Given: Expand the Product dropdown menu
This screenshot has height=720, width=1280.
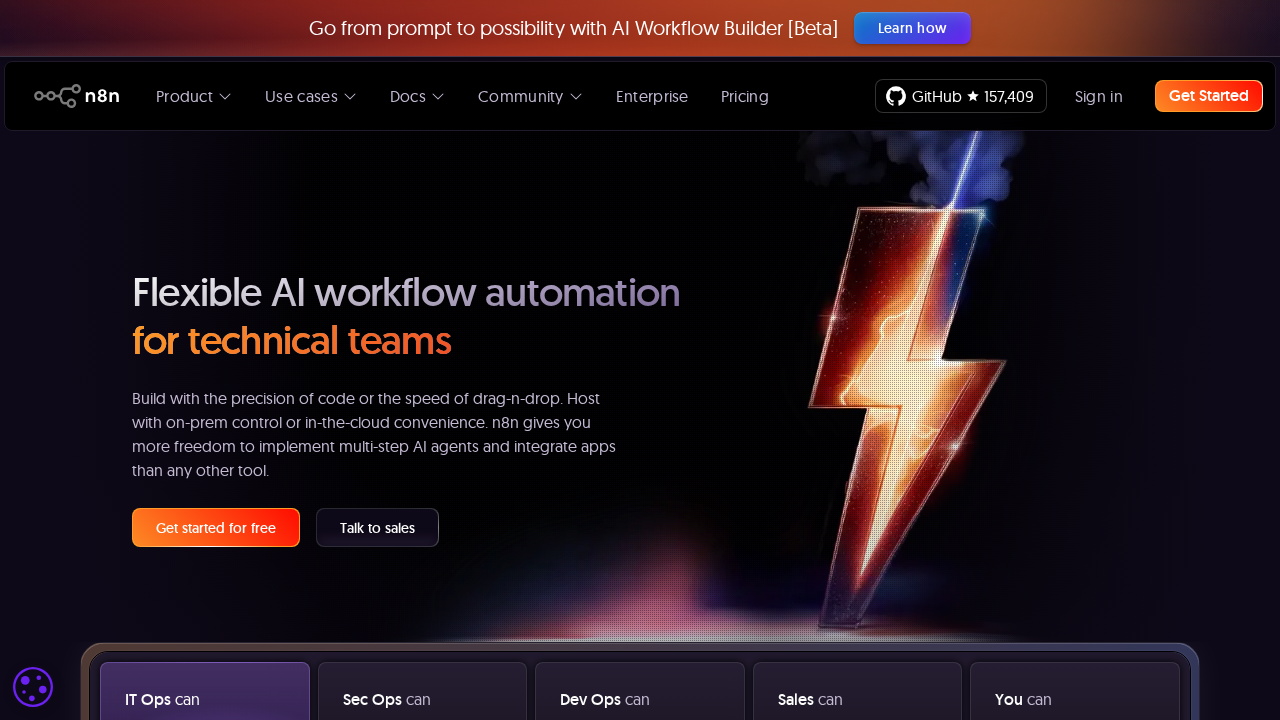Looking at the screenshot, I should coord(192,96).
